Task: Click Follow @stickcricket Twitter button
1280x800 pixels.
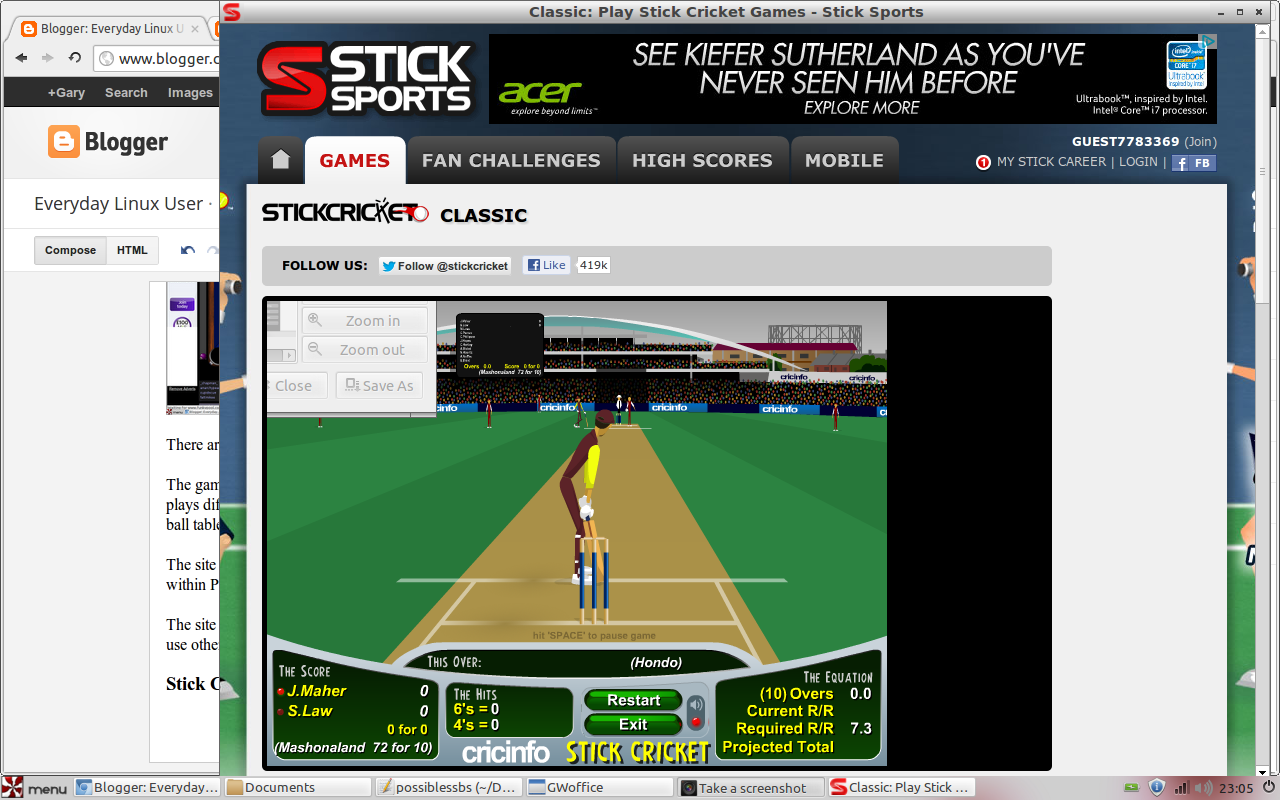Action: coord(444,266)
